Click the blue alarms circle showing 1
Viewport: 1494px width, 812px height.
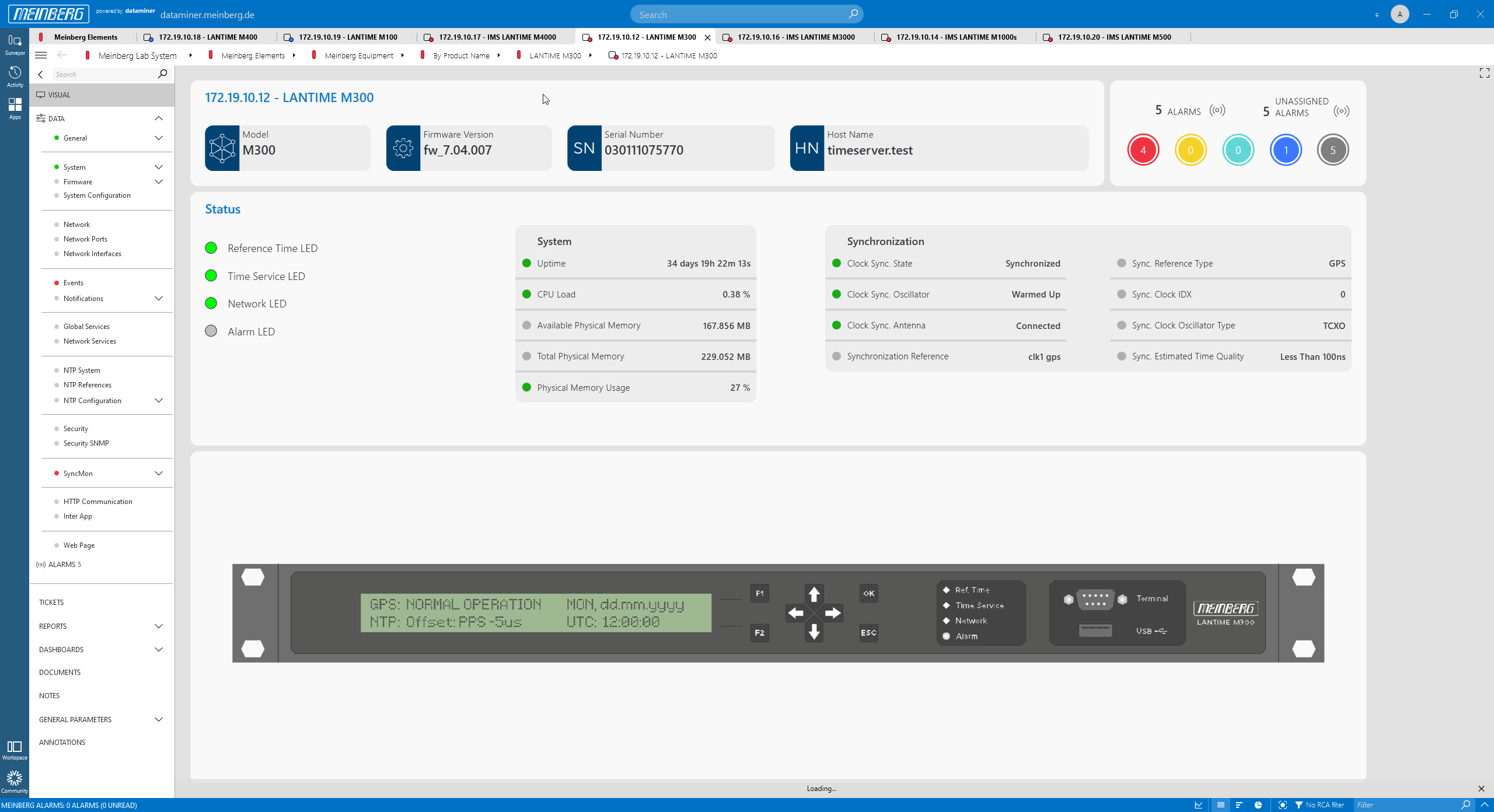tap(1285, 150)
